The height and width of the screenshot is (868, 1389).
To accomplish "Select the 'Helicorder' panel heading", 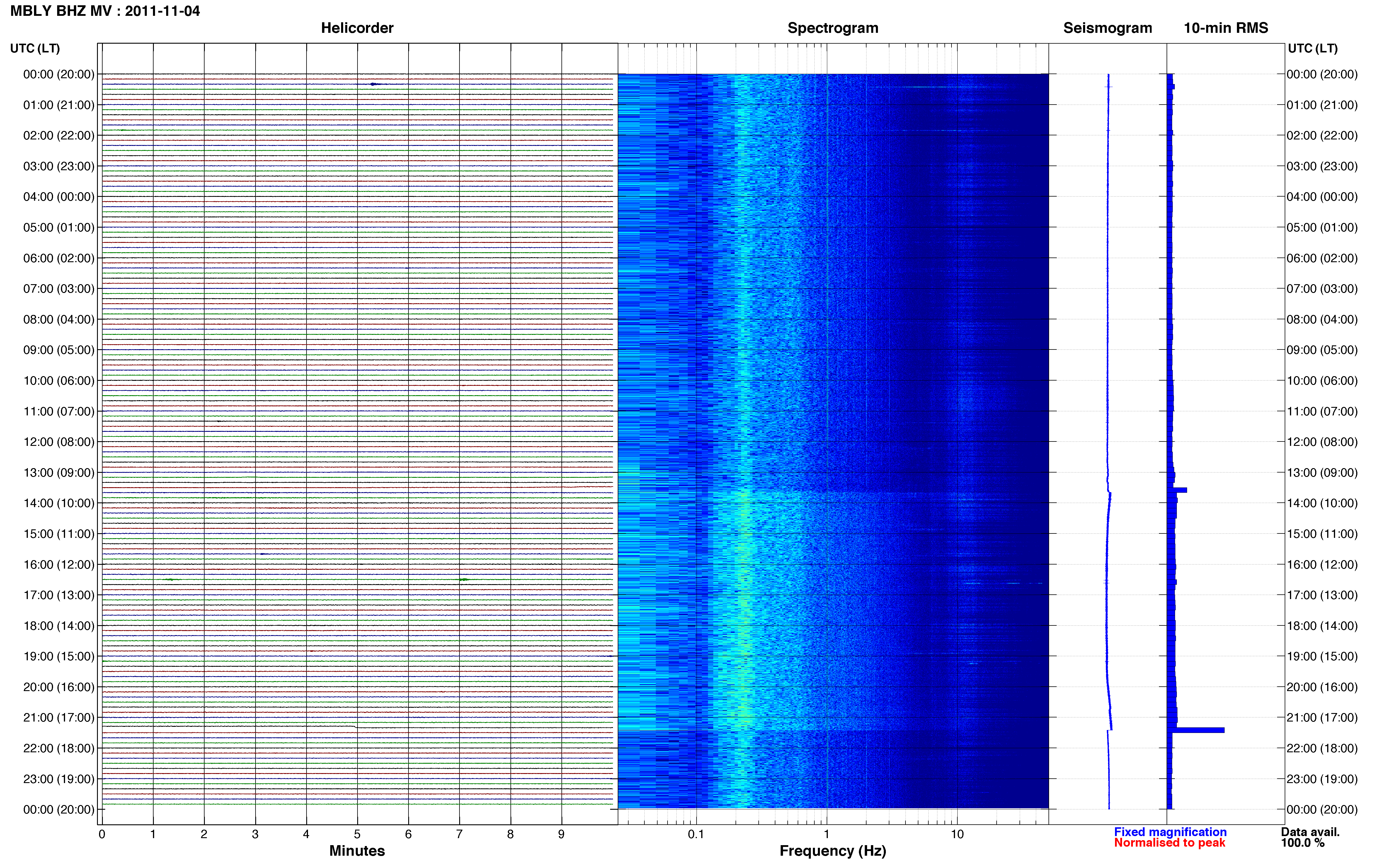I will click(x=357, y=28).
